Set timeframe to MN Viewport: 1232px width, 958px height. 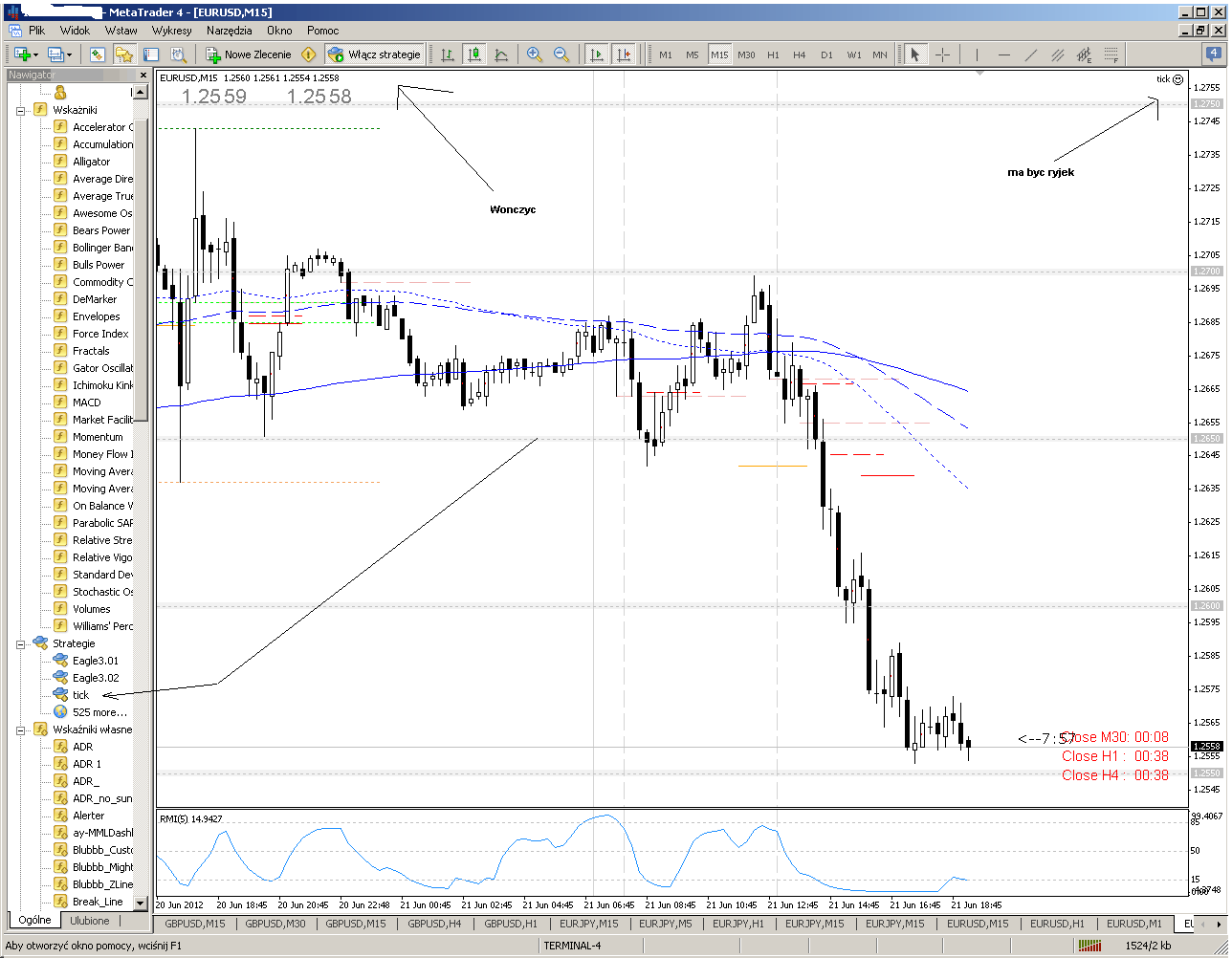[x=880, y=54]
